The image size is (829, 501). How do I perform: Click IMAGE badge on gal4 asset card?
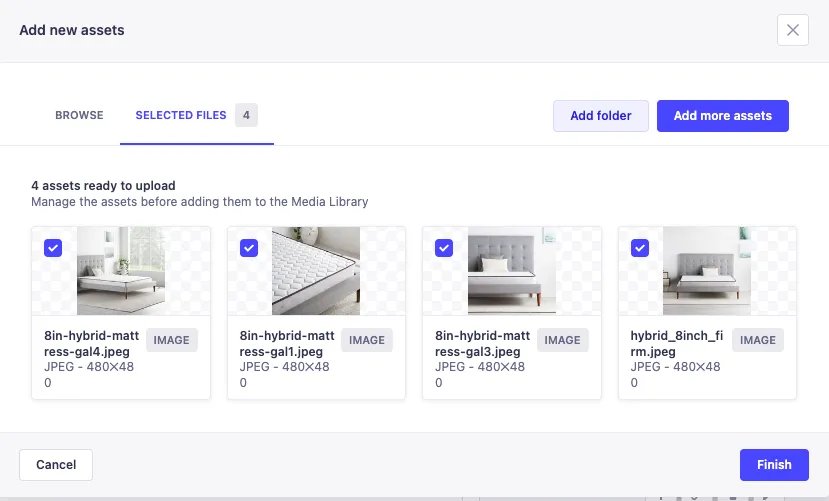[171, 340]
